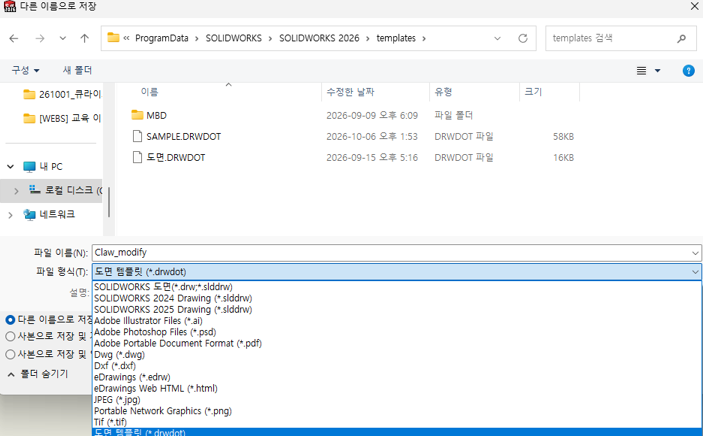Go back with the left arrow
703x436 pixels.
[14, 39]
